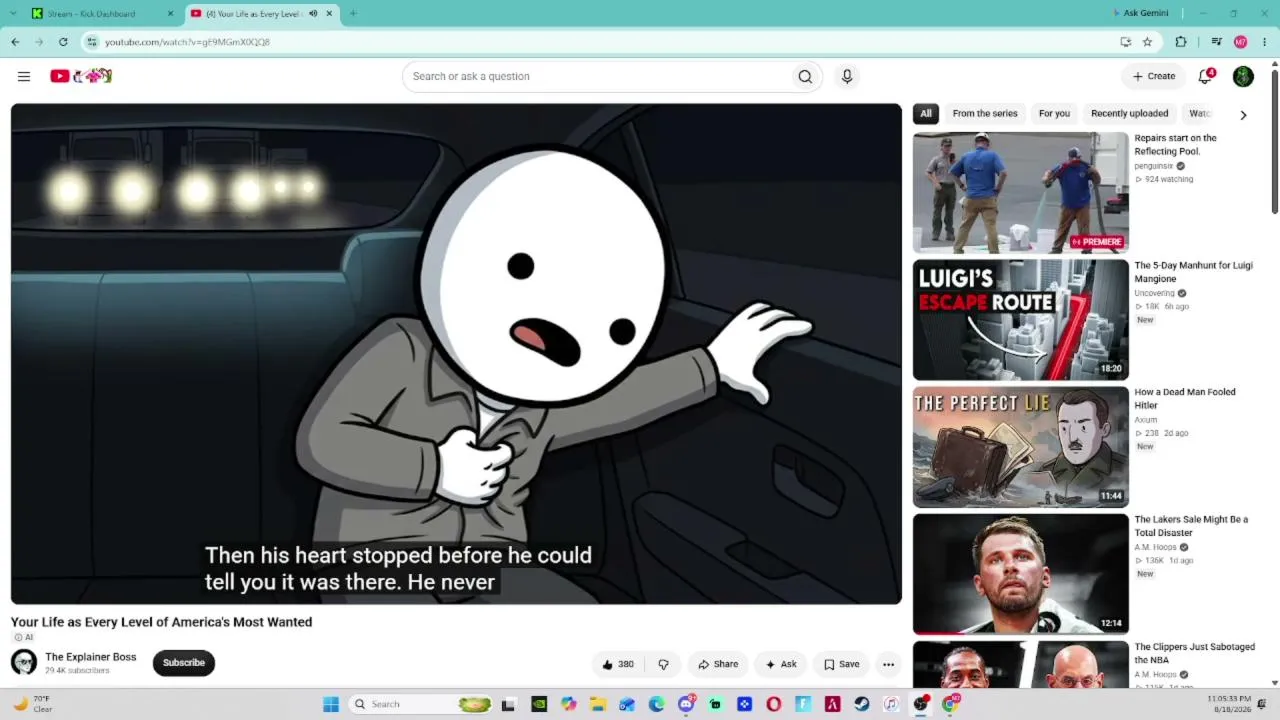Open NVIDIA app from the taskbar

539,704
